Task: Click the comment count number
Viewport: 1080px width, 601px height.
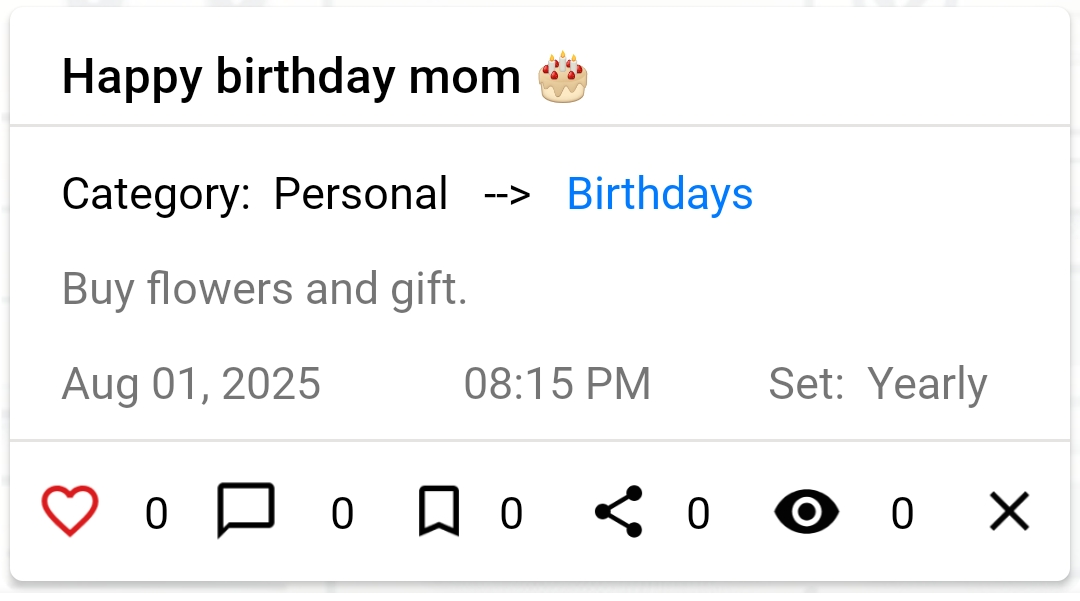Action: [x=342, y=514]
